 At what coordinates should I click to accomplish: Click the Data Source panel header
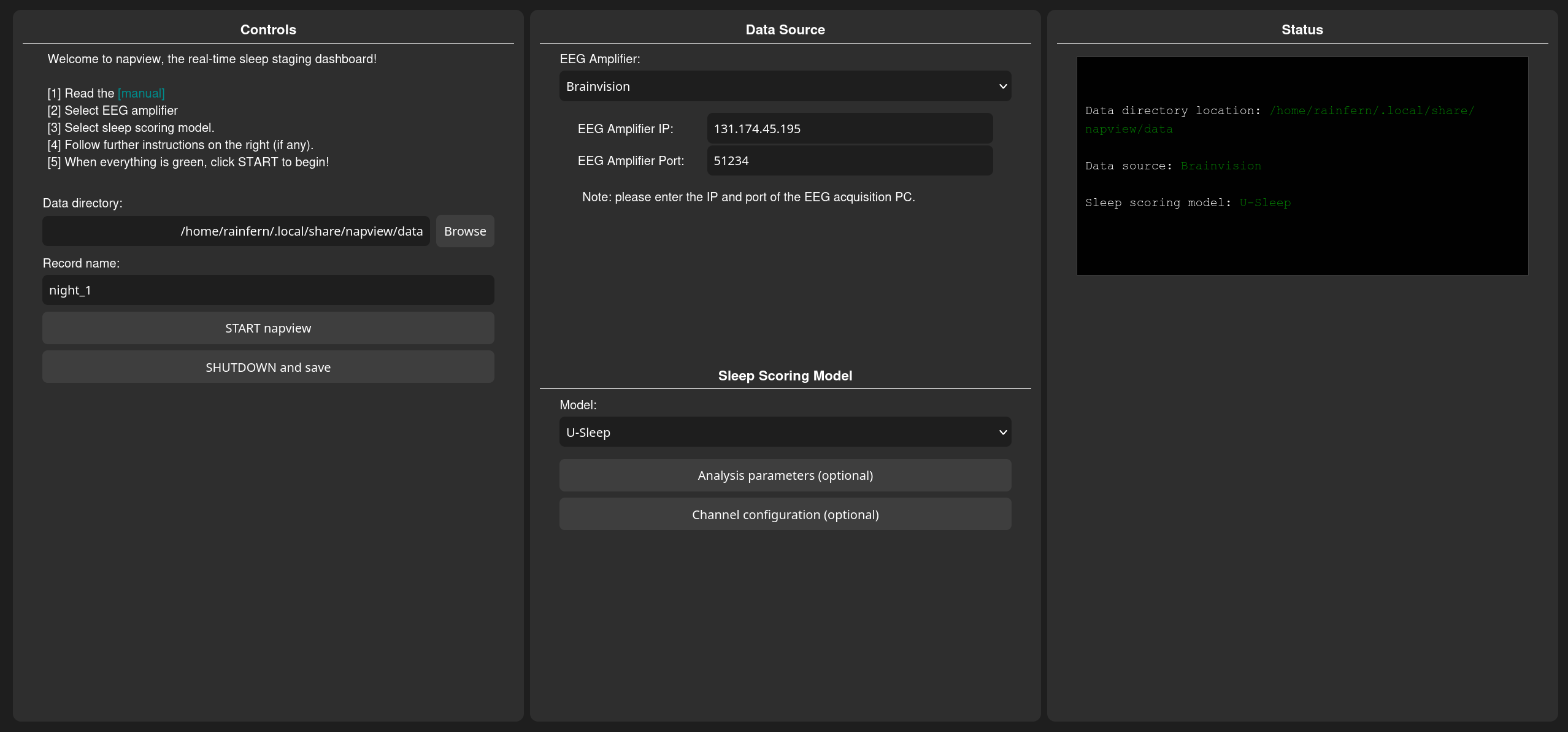point(785,29)
